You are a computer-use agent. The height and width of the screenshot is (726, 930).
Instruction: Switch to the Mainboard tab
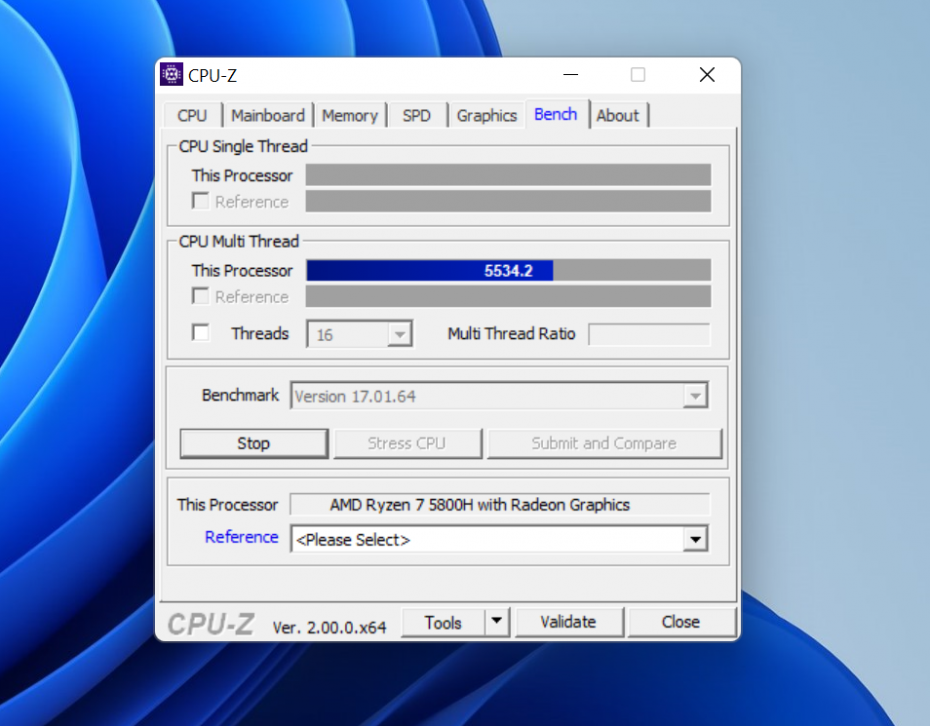pos(267,115)
